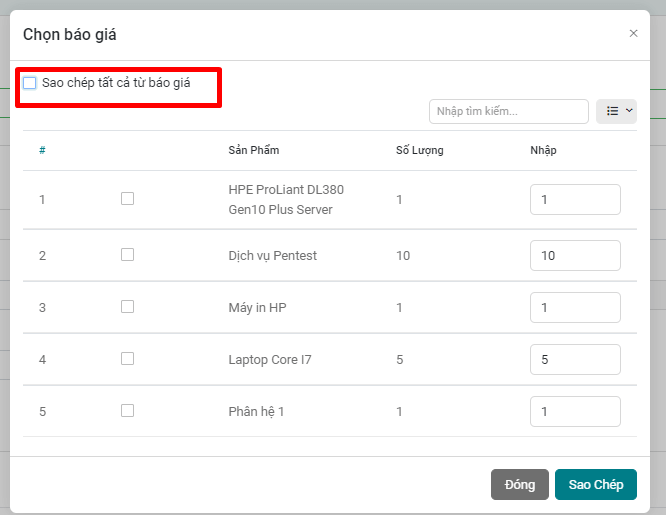Check the Máy in HP row
The height and width of the screenshot is (515, 666).
point(127,307)
